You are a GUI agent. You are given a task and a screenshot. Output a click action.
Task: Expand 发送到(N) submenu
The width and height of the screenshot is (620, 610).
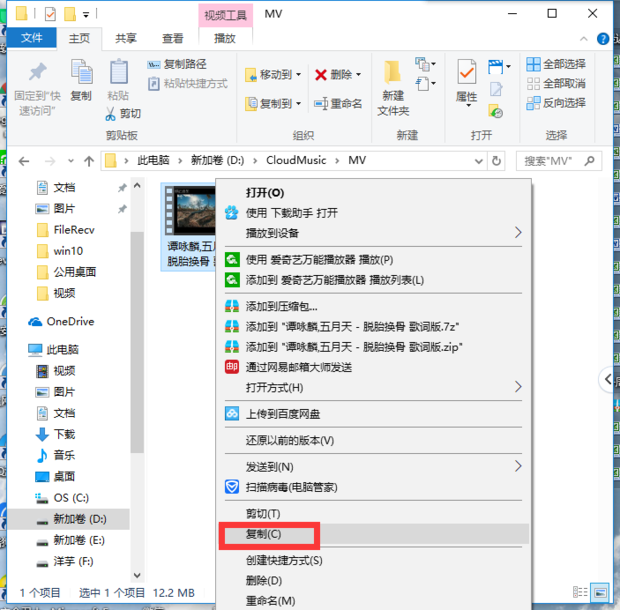pyautogui.click(x=373, y=467)
